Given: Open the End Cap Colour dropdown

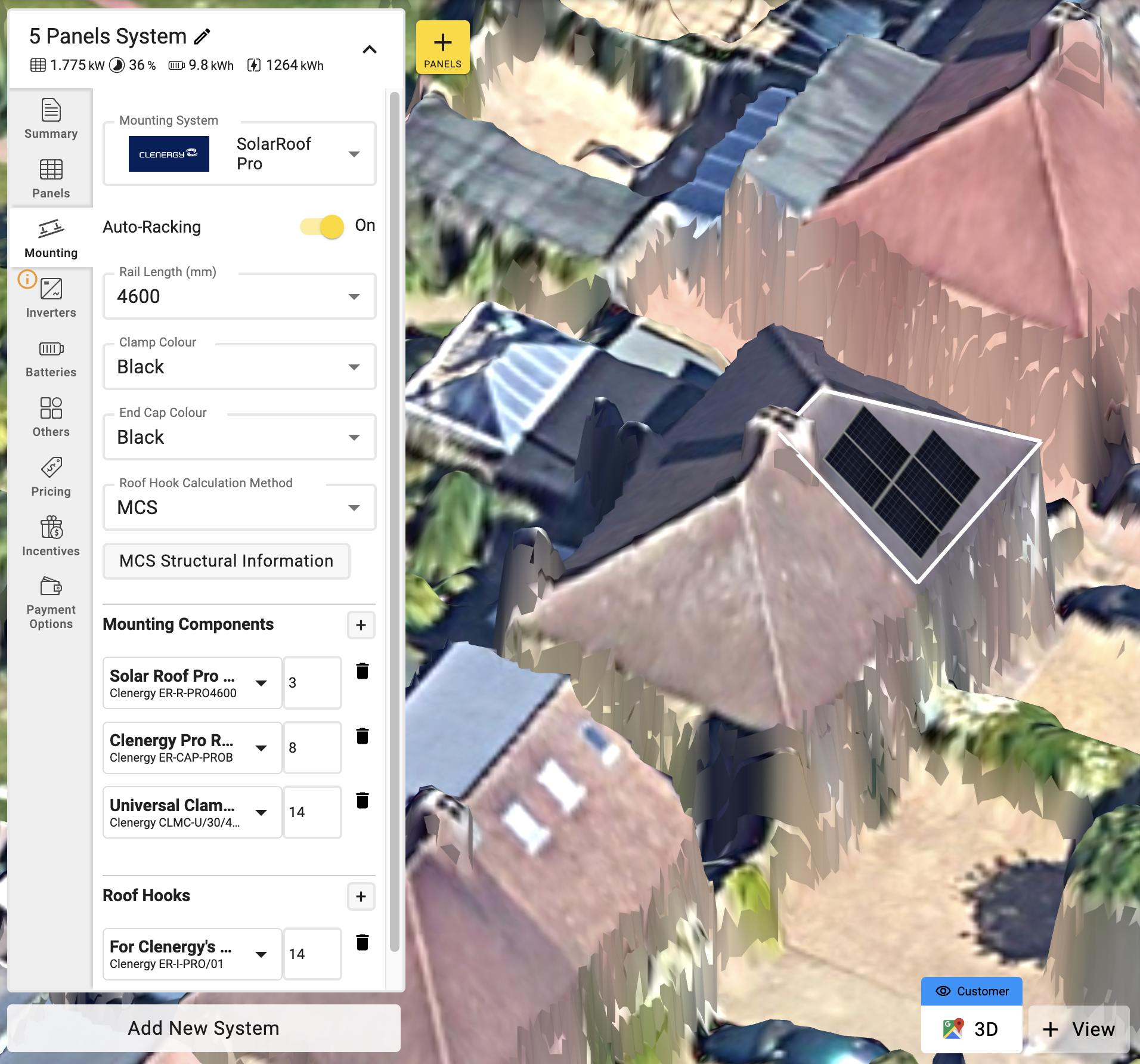Looking at the screenshot, I should coord(240,437).
